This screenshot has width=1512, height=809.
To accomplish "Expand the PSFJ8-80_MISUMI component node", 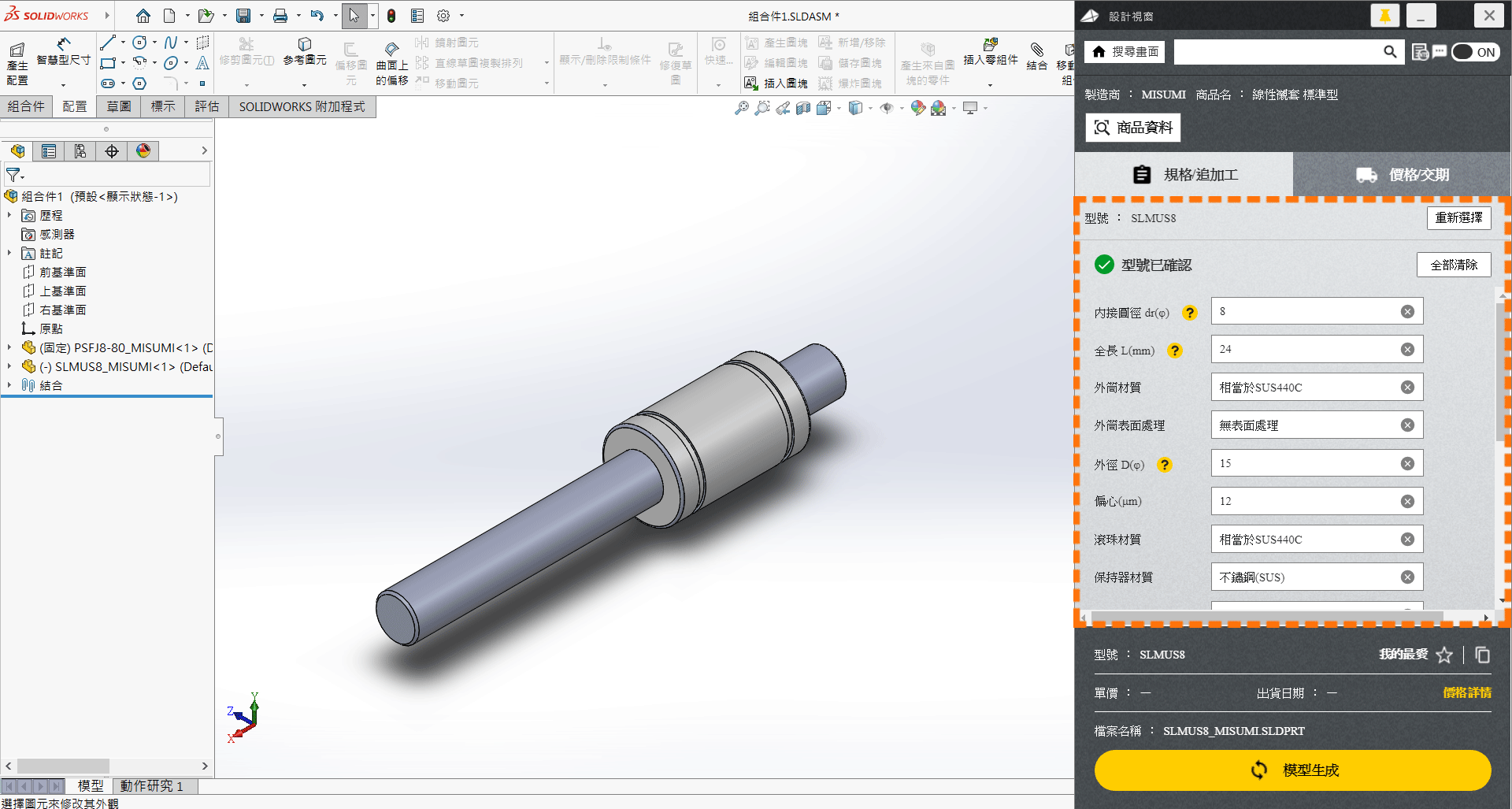I will (9, 347).
